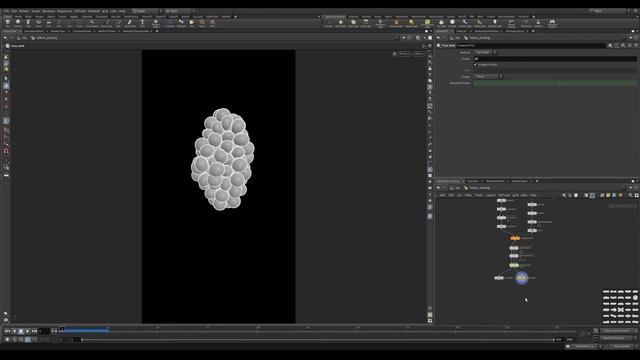Image resolution: width=640 pixels, height=360 pixels.
Task: Toggle the camera lock icon beside Persp
Action: [394, 53]
